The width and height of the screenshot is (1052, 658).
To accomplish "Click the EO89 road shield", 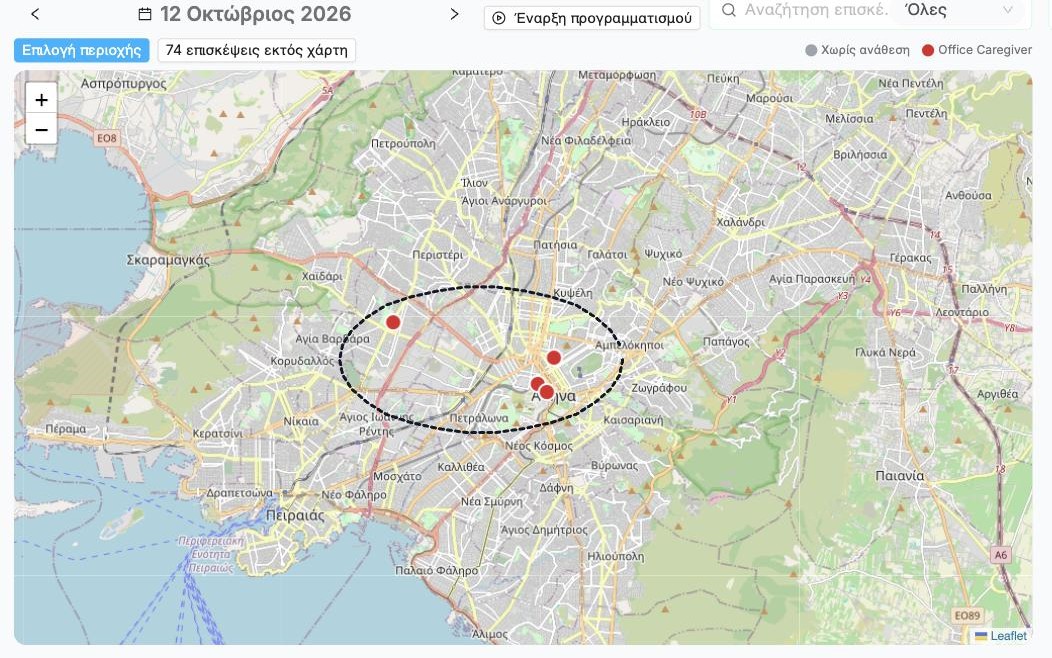I will 967,615.
